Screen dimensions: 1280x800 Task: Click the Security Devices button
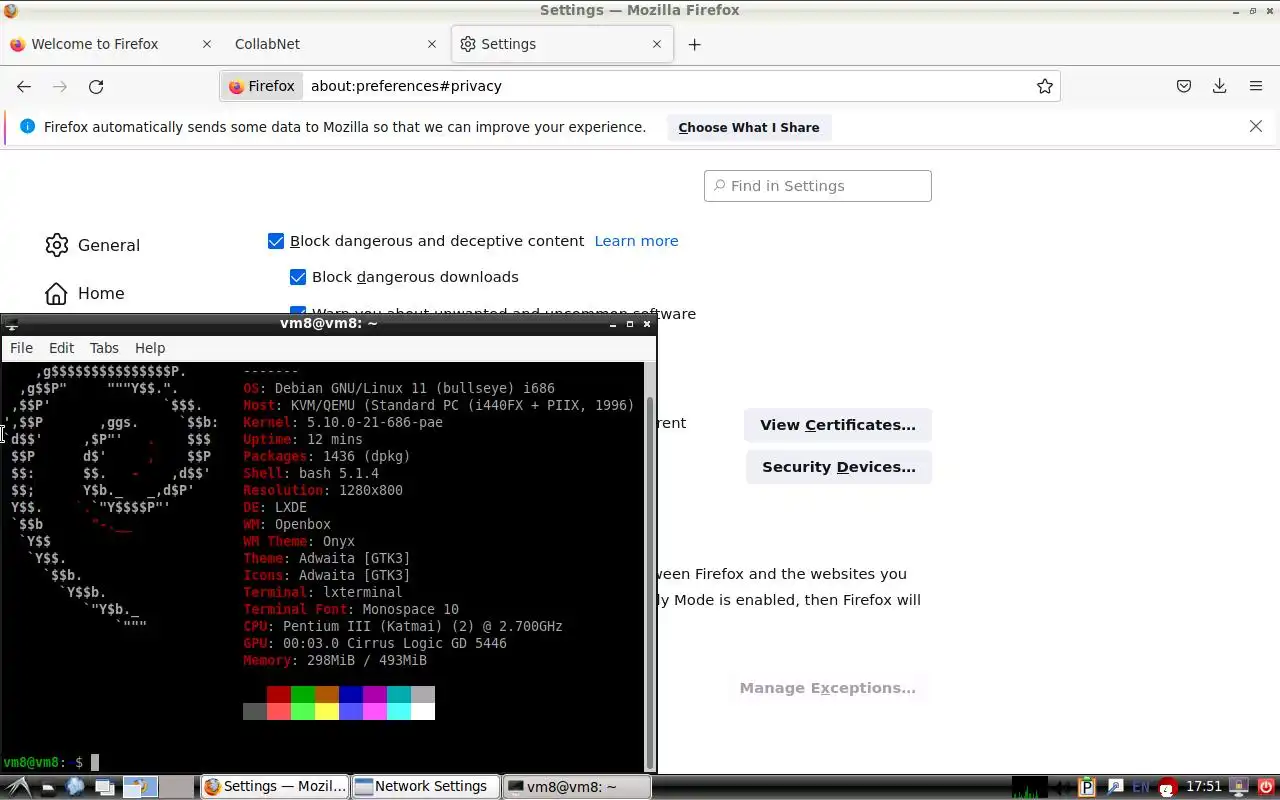pos(839,467)
